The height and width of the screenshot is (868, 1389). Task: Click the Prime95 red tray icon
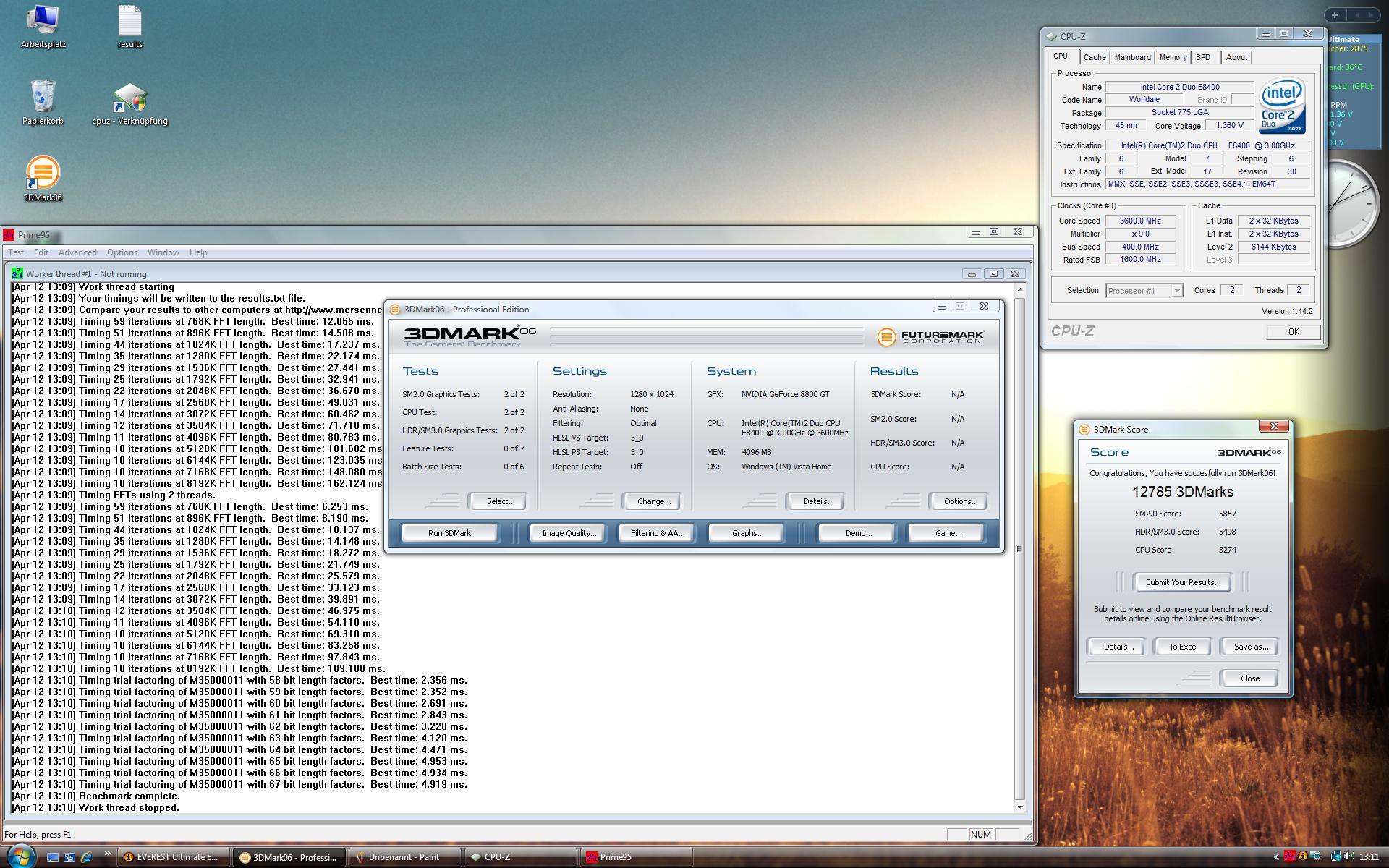click(x=1290, y=856)
